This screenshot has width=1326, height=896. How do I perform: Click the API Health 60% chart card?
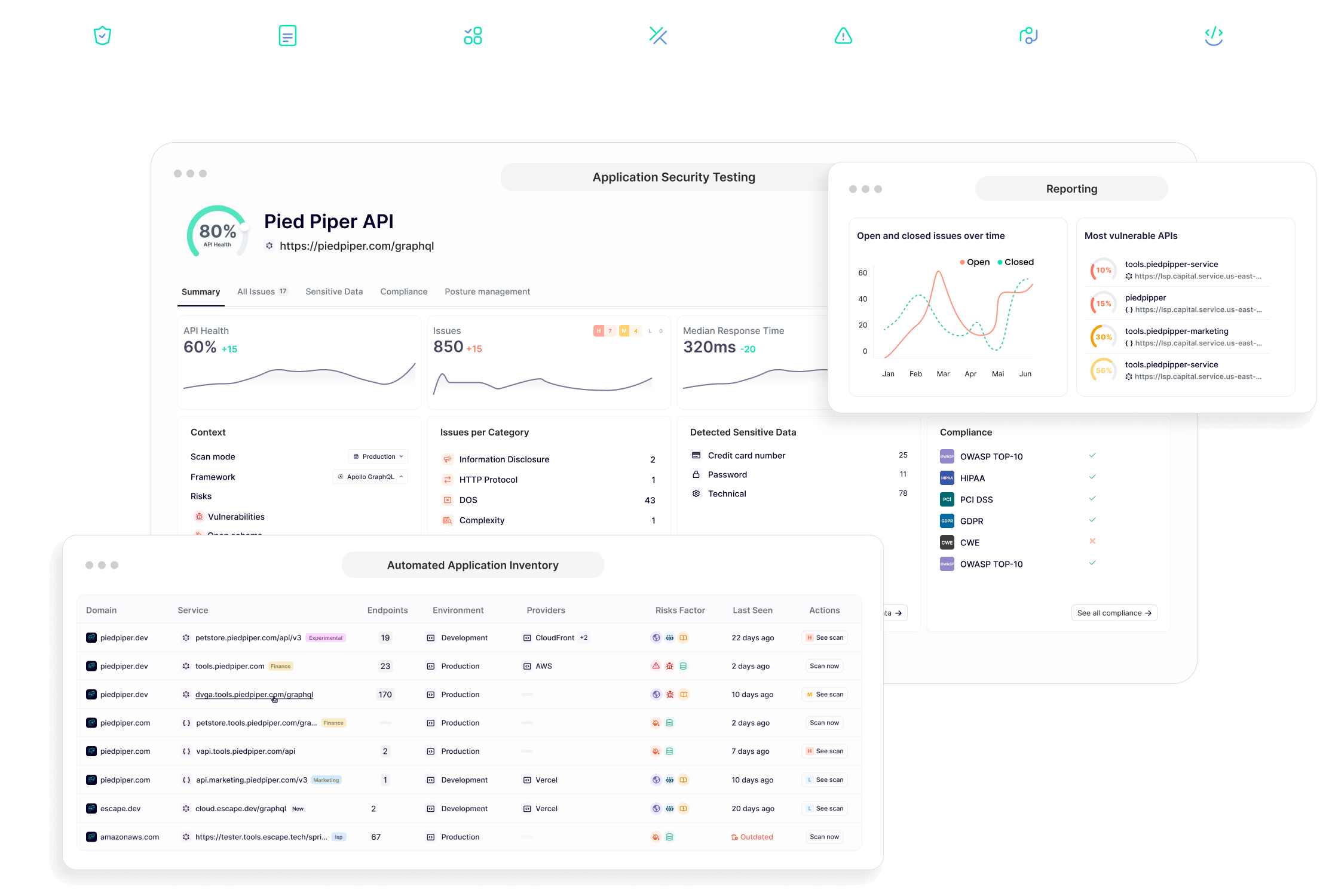pyautogui.click(x=299, y=363)
